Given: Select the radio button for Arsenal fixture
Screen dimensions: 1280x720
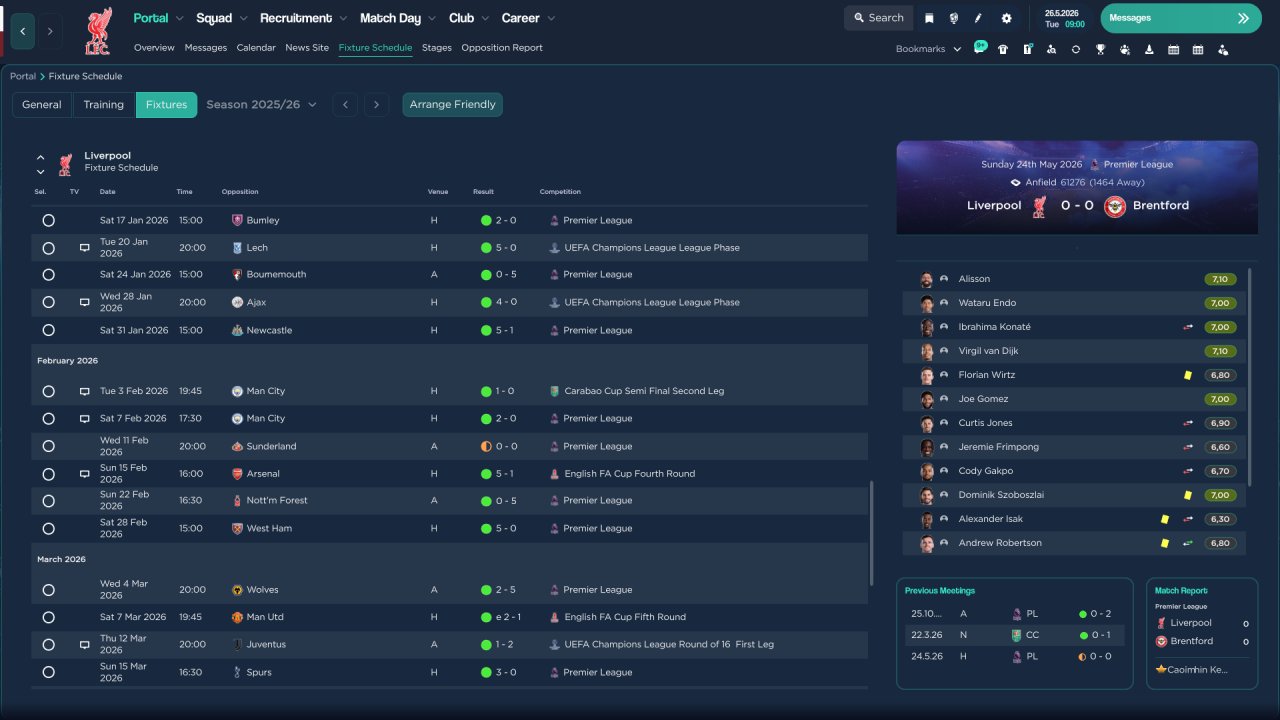Looking at the screenshot, I should [48, 474].
